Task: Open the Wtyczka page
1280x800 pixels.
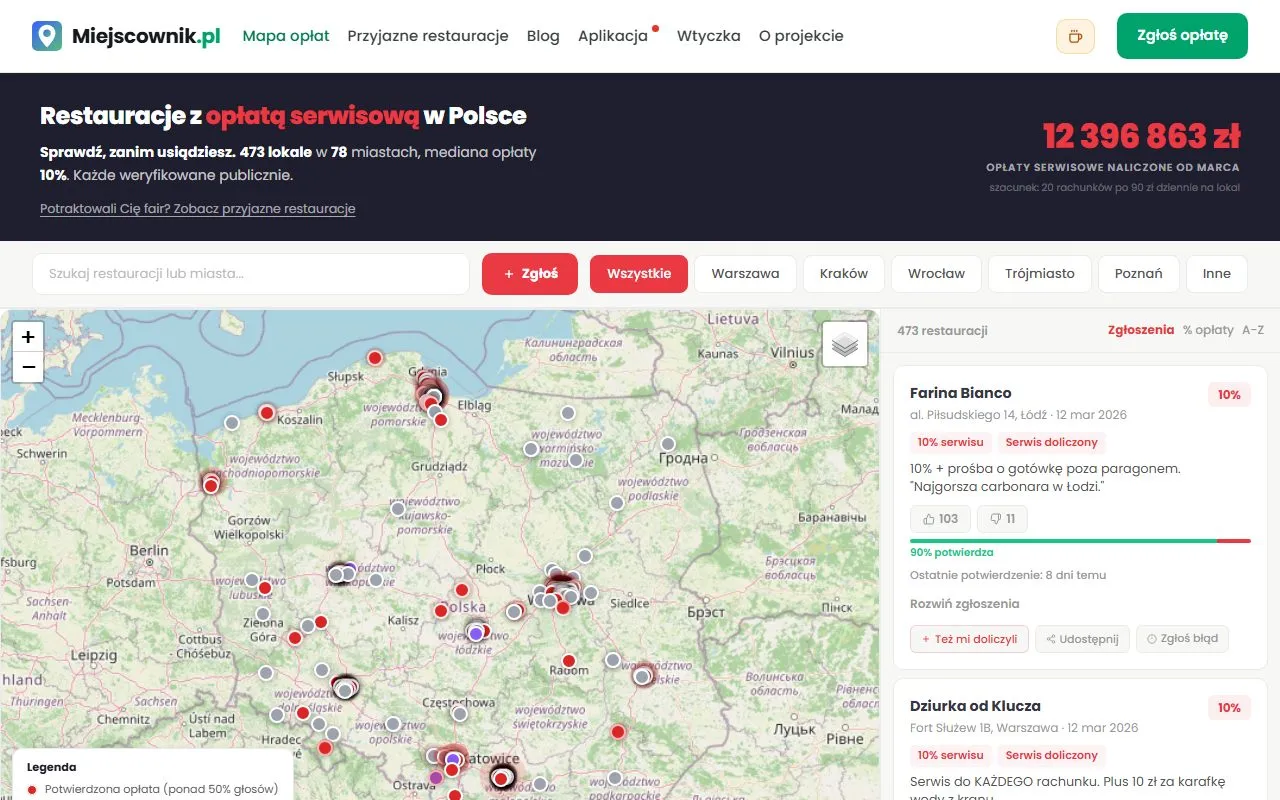Action: 709,36
